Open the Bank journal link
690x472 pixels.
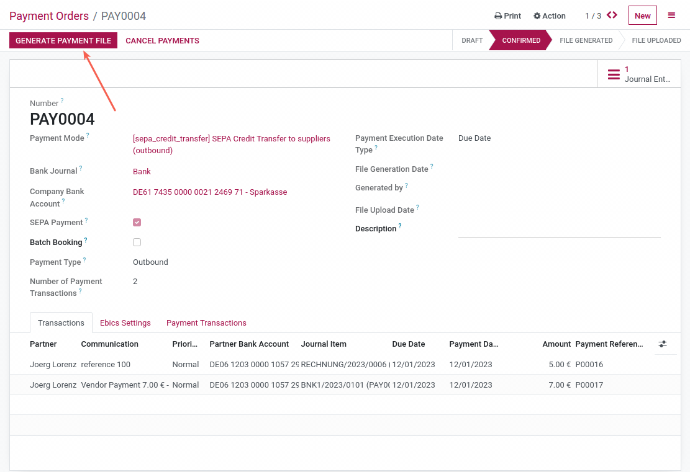point(141,171)
